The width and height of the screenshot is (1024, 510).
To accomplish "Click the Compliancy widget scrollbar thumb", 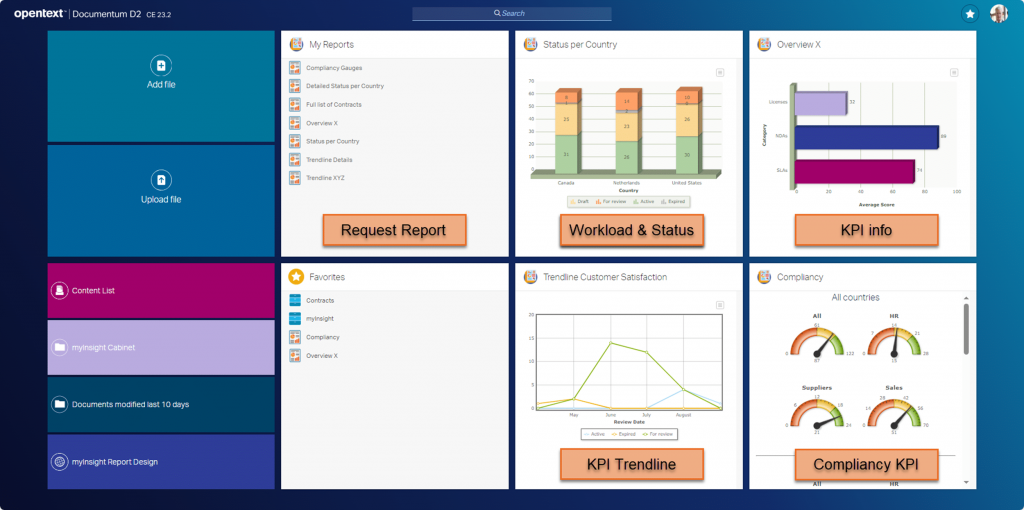I will [x=966, y=329].
